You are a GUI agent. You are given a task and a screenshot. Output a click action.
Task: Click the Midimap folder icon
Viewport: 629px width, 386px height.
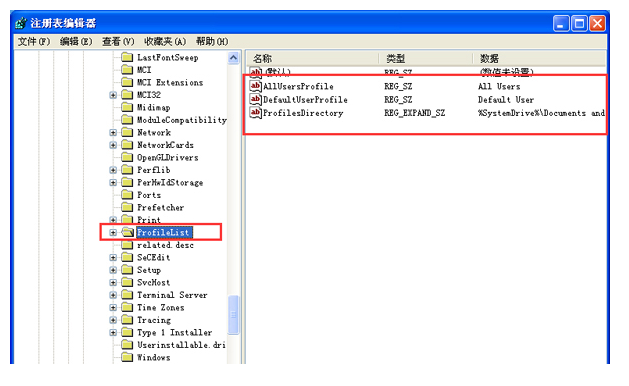(127, 107)
